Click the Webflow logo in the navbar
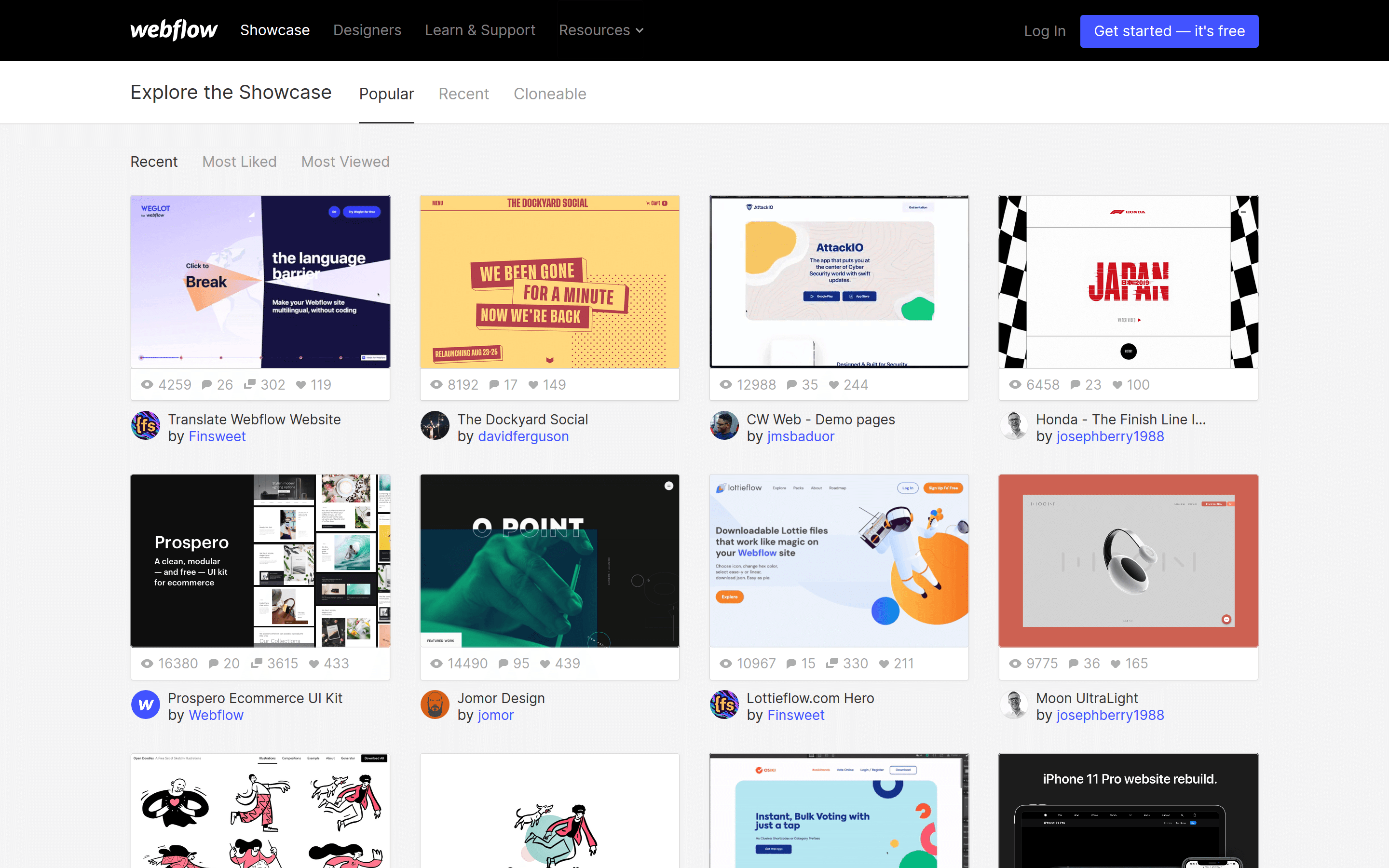Screen dimensions: 1389x868 click(x=173, y=30)
